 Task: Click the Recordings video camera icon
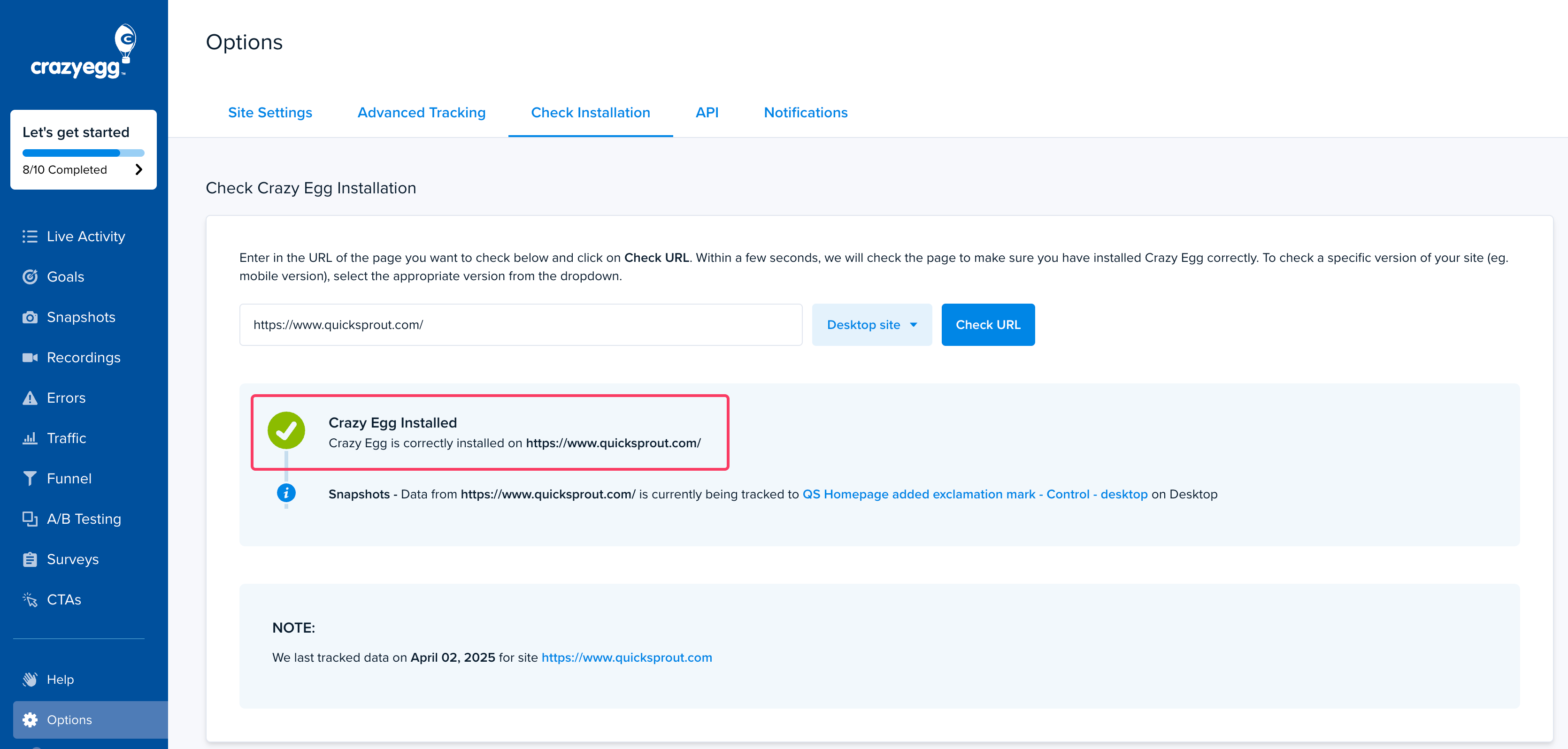[x=30, y=357]
